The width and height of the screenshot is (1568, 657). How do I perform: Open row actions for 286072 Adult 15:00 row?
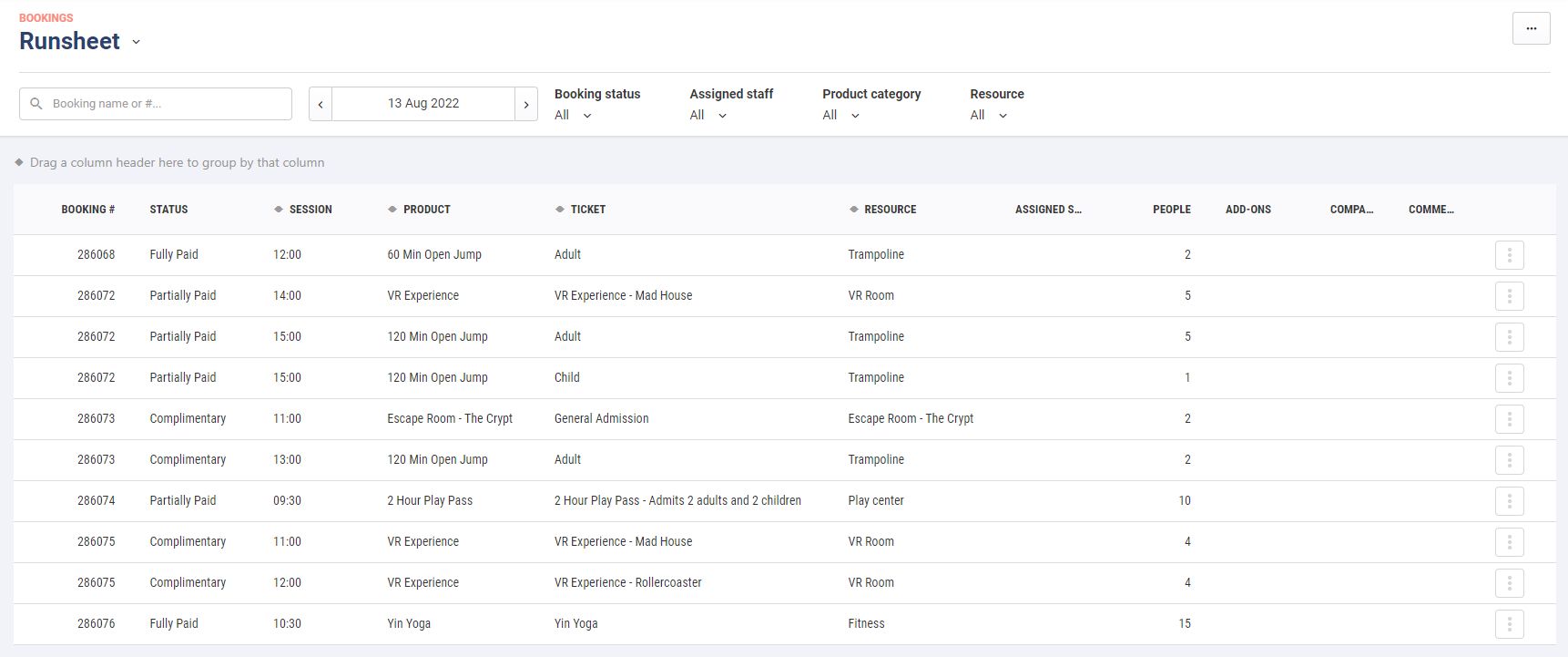click(1509, 337)
